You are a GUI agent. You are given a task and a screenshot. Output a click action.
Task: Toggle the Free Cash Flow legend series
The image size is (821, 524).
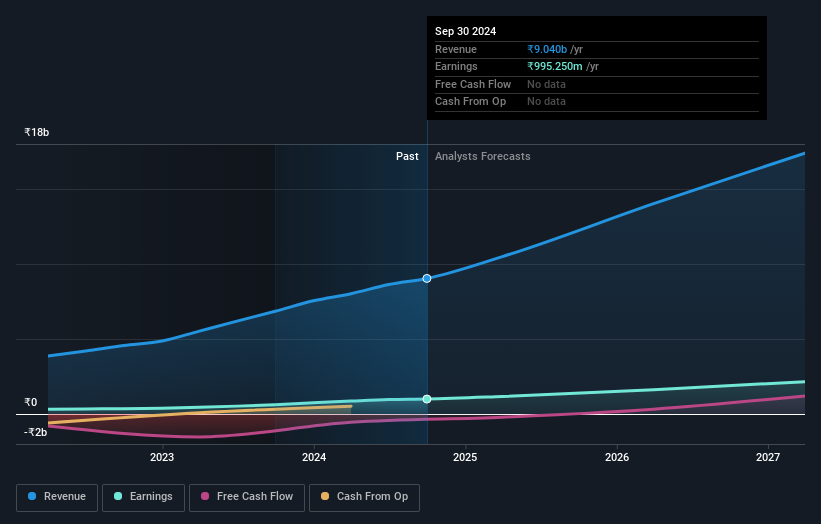click(x=247, y=497)
